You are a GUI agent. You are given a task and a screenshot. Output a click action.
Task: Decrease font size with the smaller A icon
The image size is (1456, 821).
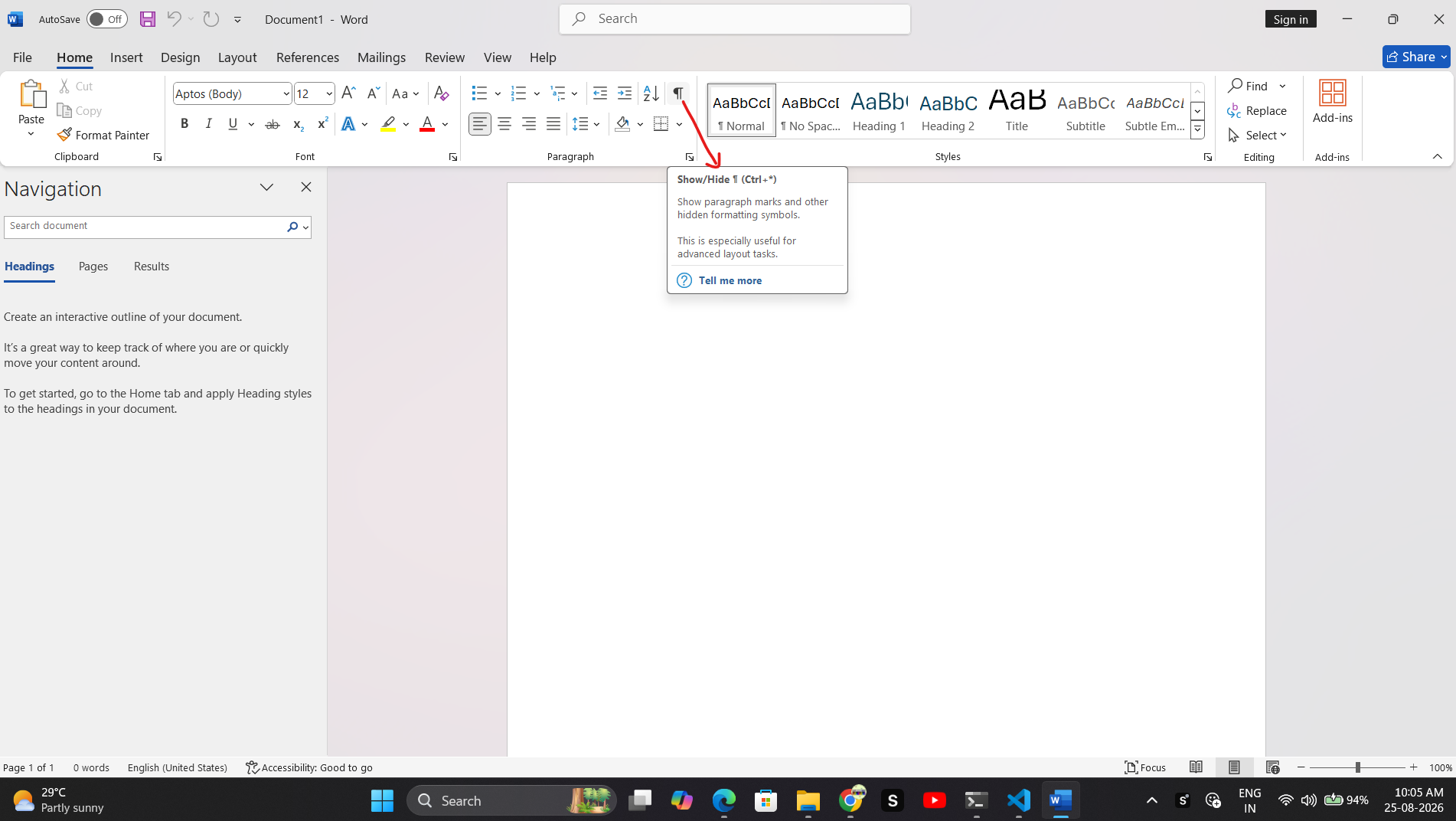coord(373,93)
